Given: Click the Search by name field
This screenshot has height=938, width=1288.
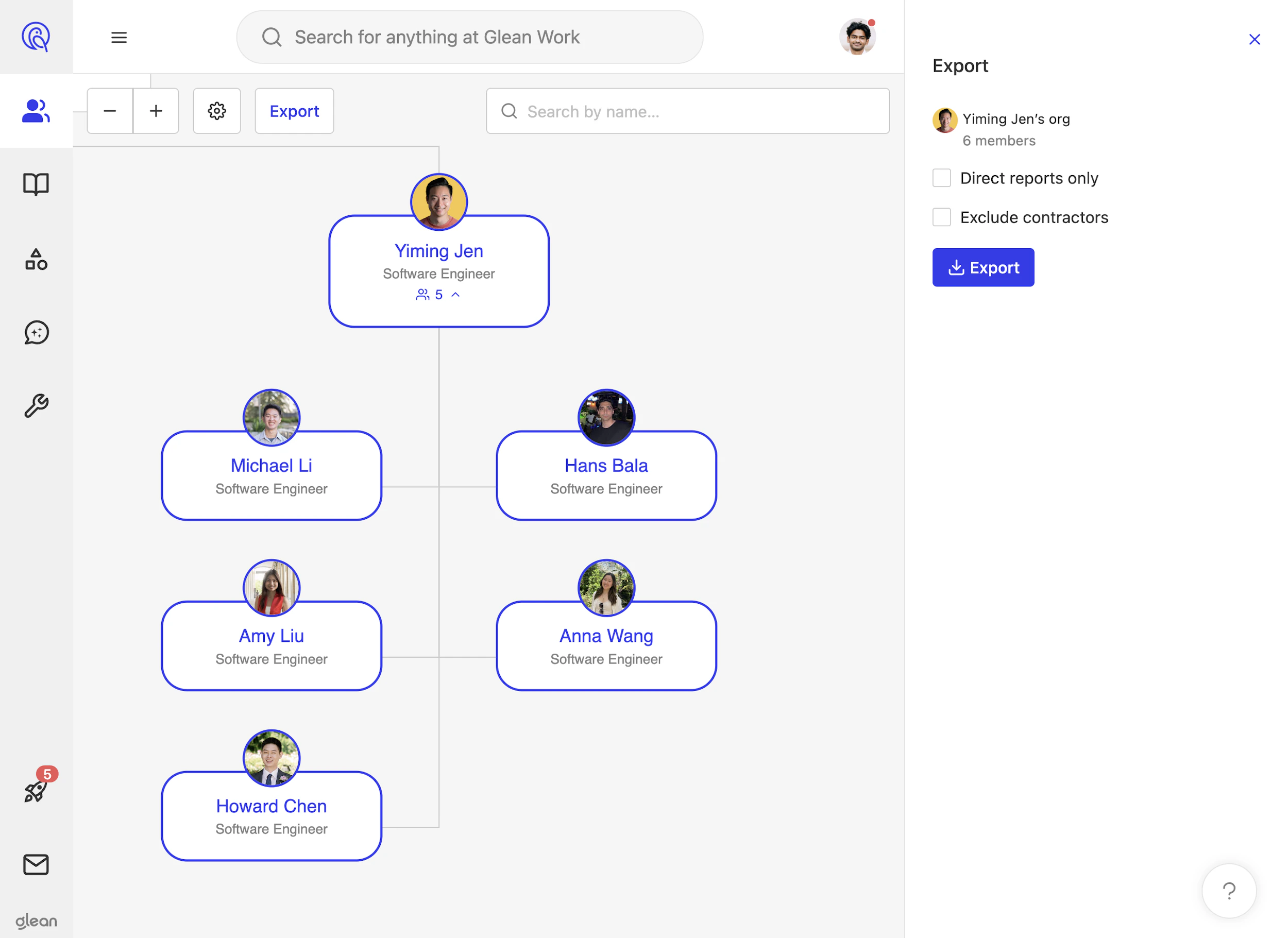Looking at the screenshot, I should pyautogui.click(x=688, y=111).
